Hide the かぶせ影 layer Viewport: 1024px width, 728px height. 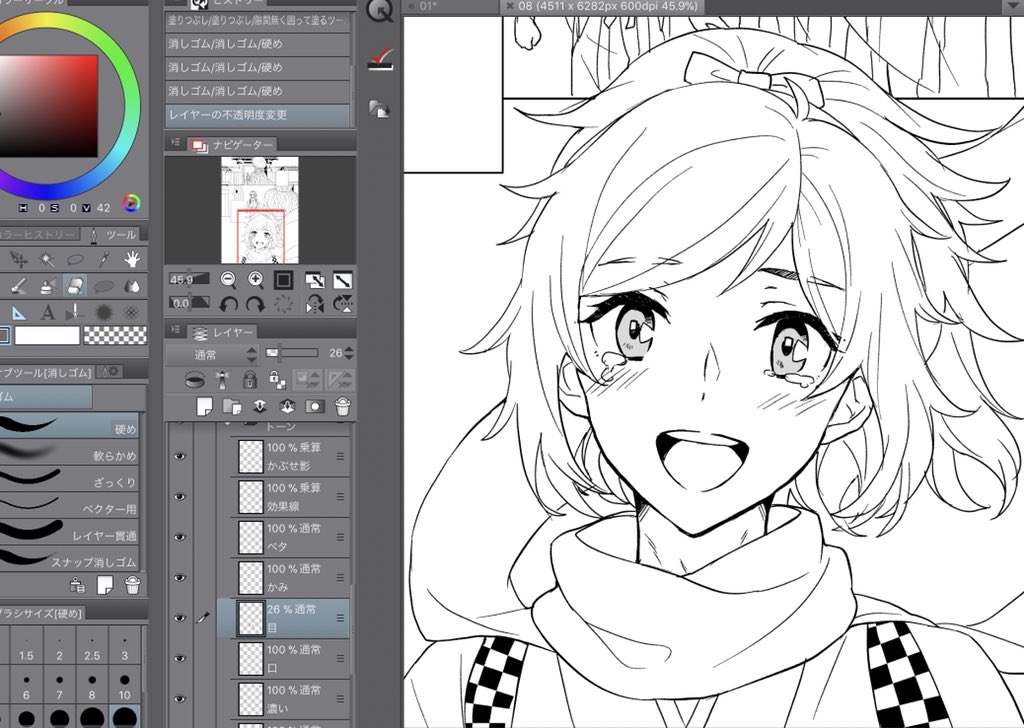tap(180, 456)
